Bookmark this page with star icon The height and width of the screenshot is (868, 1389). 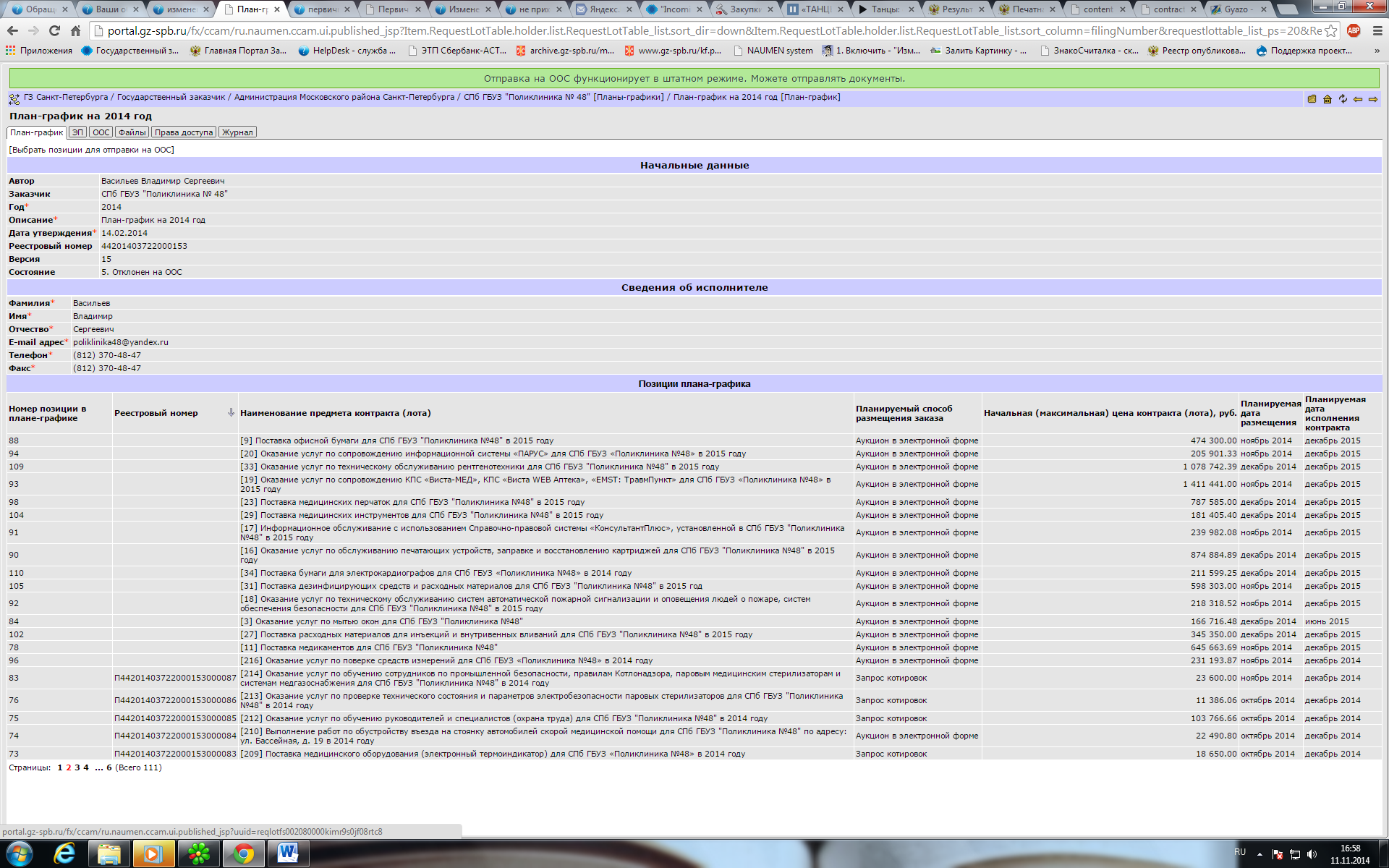(1331, 30)
